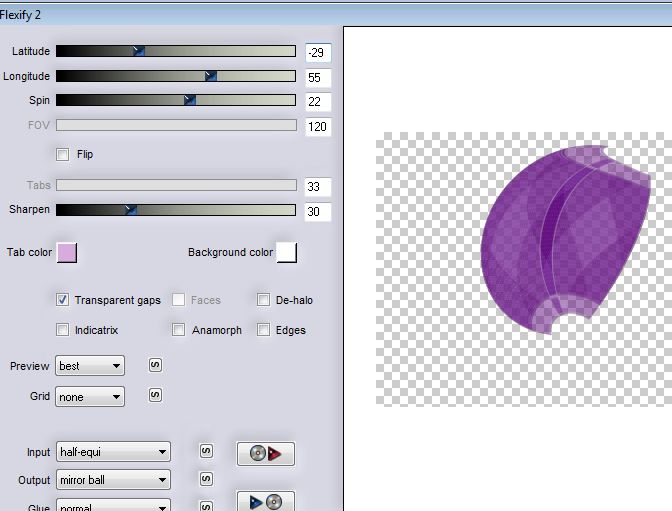The image size is (672, 511).
Task: Click the Sharpen slider handle
Action: coord(131,210)
